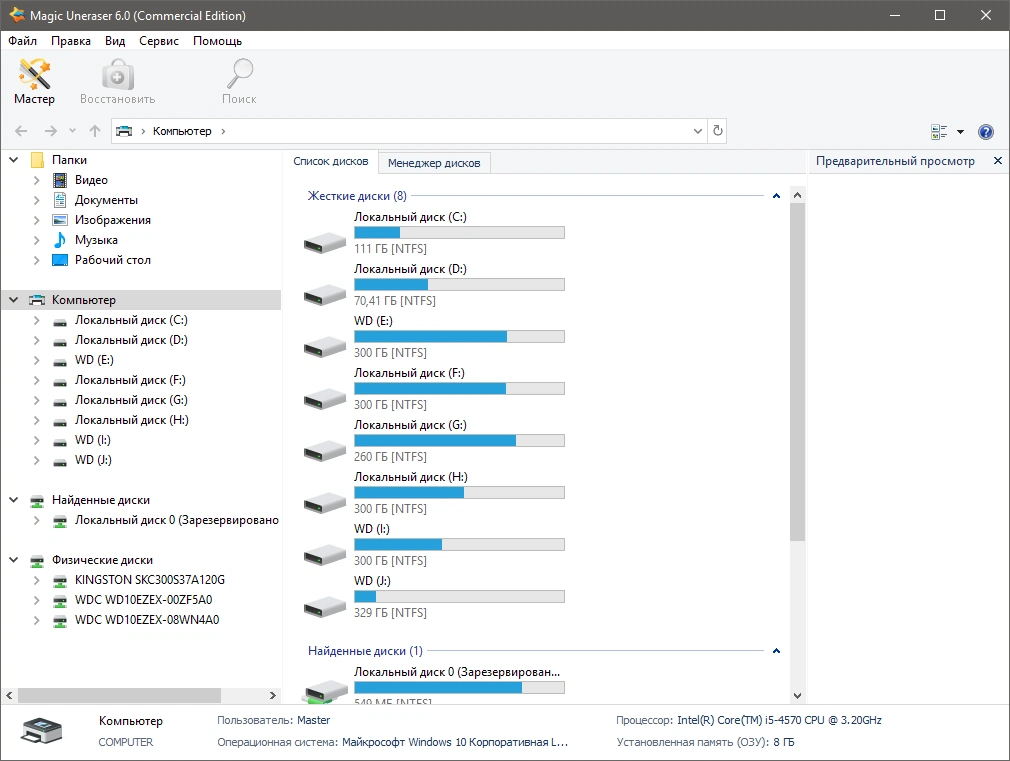Image resolution: width=1010 pixels, height=761 pixels.
Task: Select Локальный диск (C:) tree item
Action: [131, 320]
